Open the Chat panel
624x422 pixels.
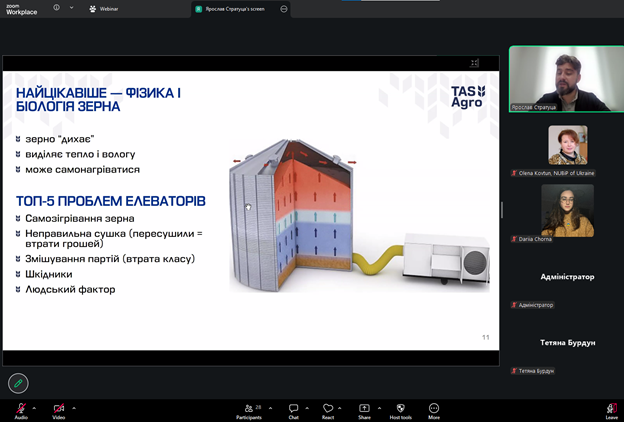(293, 408)
